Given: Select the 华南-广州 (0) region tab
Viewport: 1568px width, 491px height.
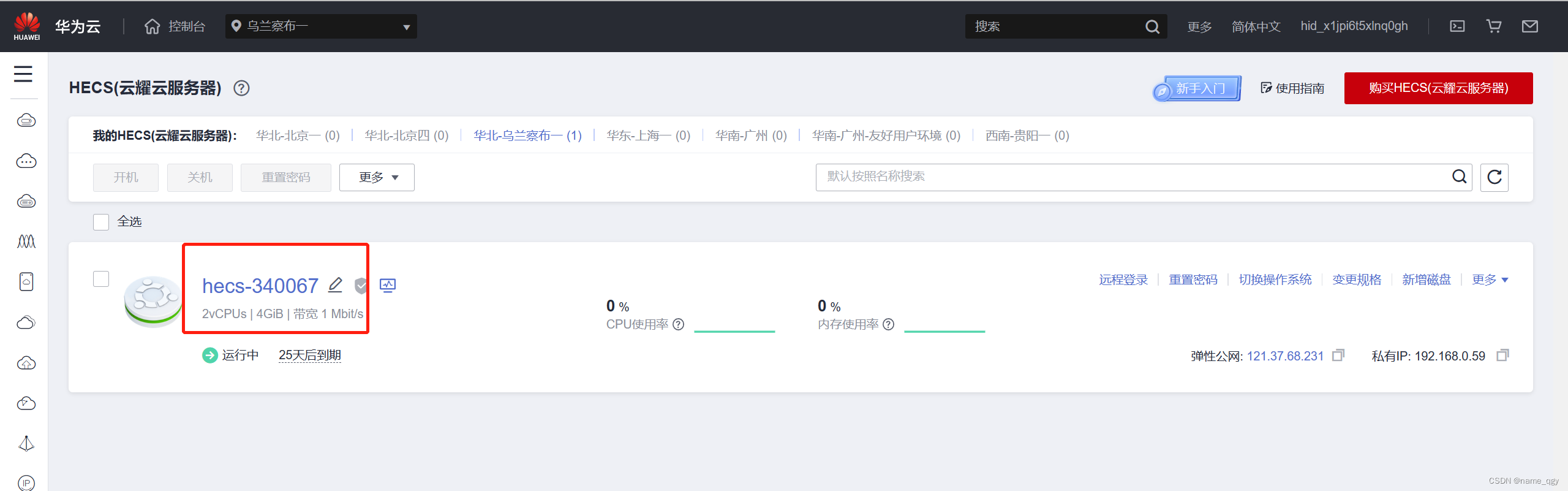Looking at the screenshot, I should (751, 135).
